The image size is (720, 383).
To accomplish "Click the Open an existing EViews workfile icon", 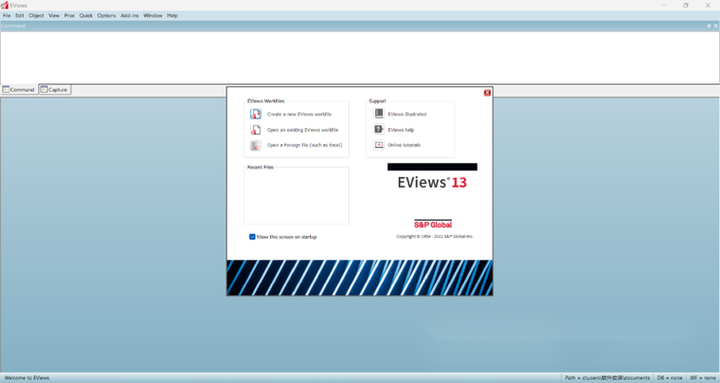I will click(x=256, y=130).
